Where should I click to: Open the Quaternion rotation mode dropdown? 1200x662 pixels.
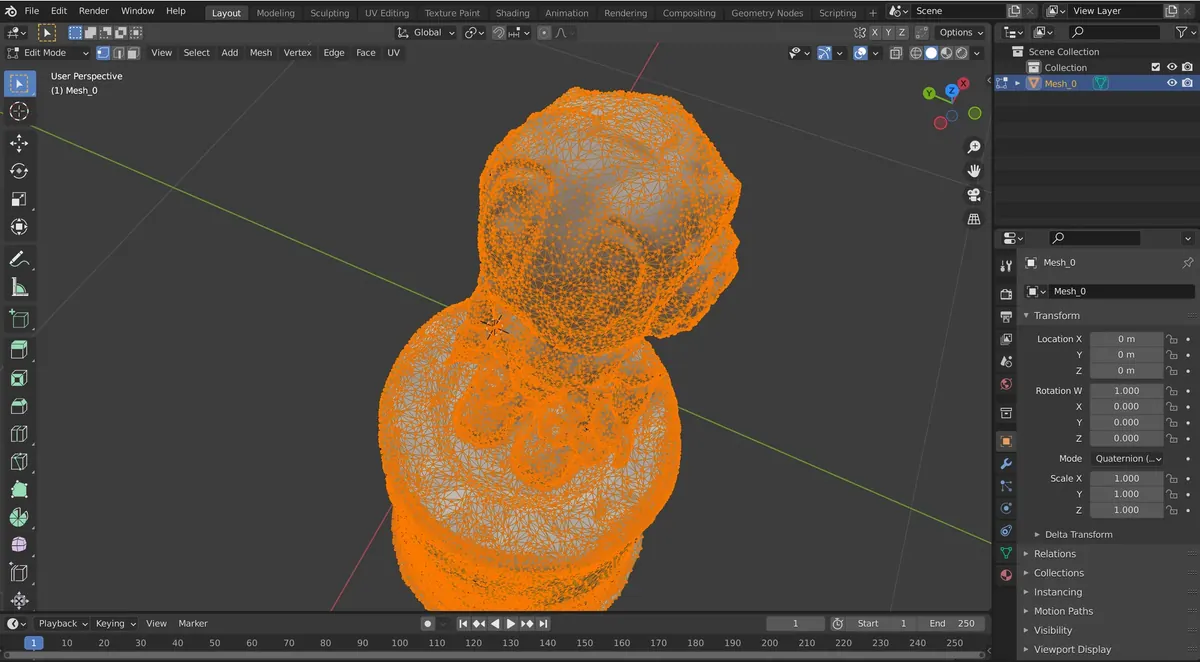coord(1126,458)
